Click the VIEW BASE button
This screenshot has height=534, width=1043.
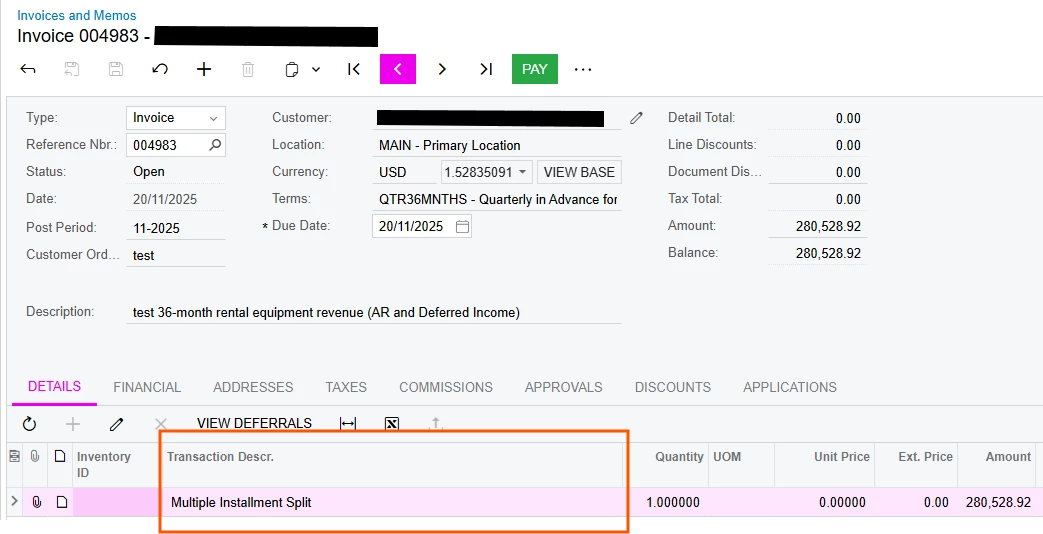[579, 172]
